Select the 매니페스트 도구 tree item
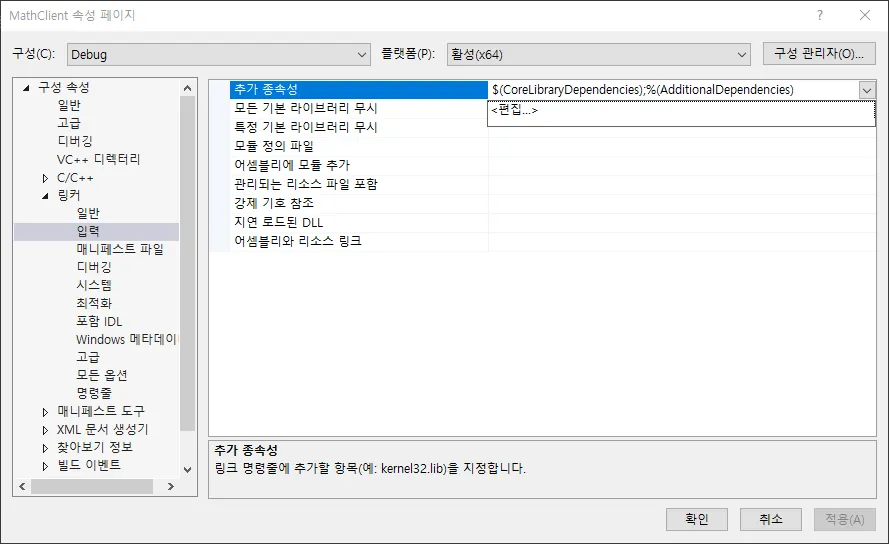The image size is (889, 544). point(101,411)
